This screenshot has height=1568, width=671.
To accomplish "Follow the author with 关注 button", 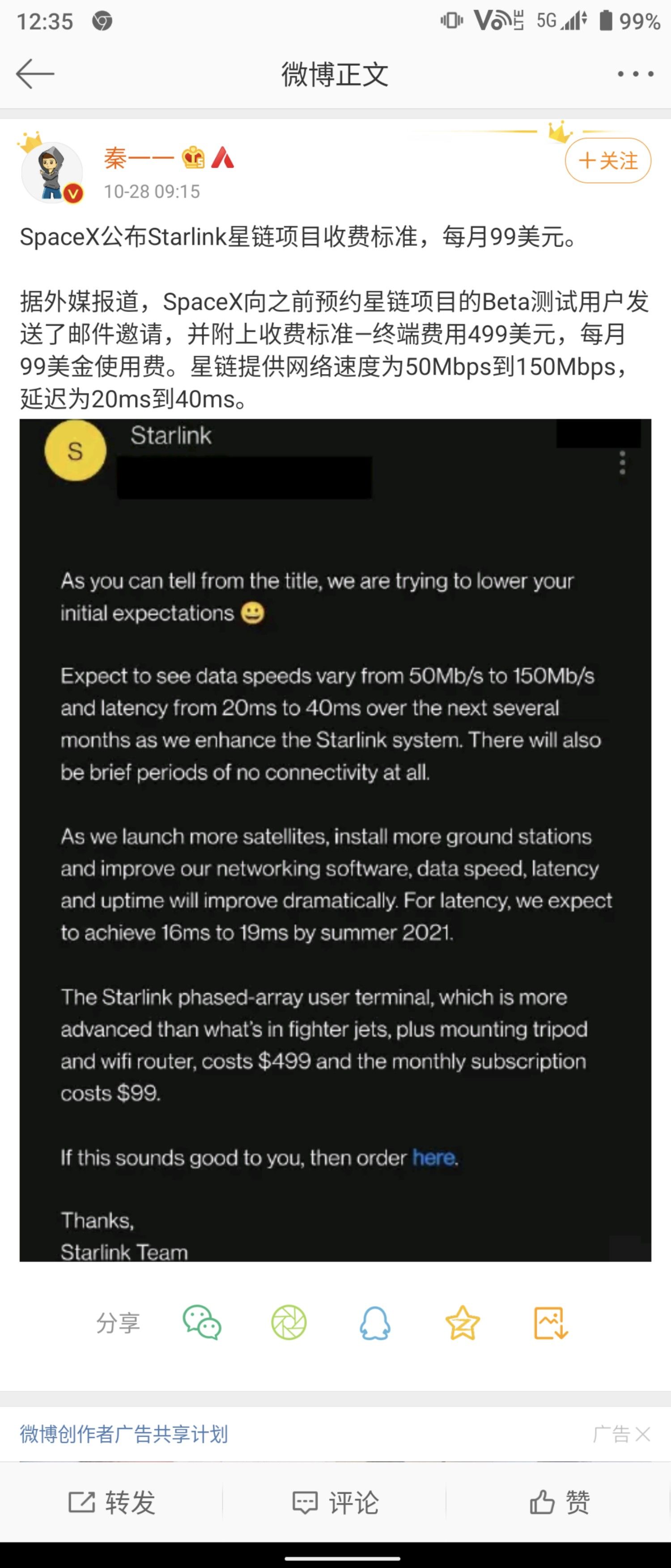I will (608, 161).
